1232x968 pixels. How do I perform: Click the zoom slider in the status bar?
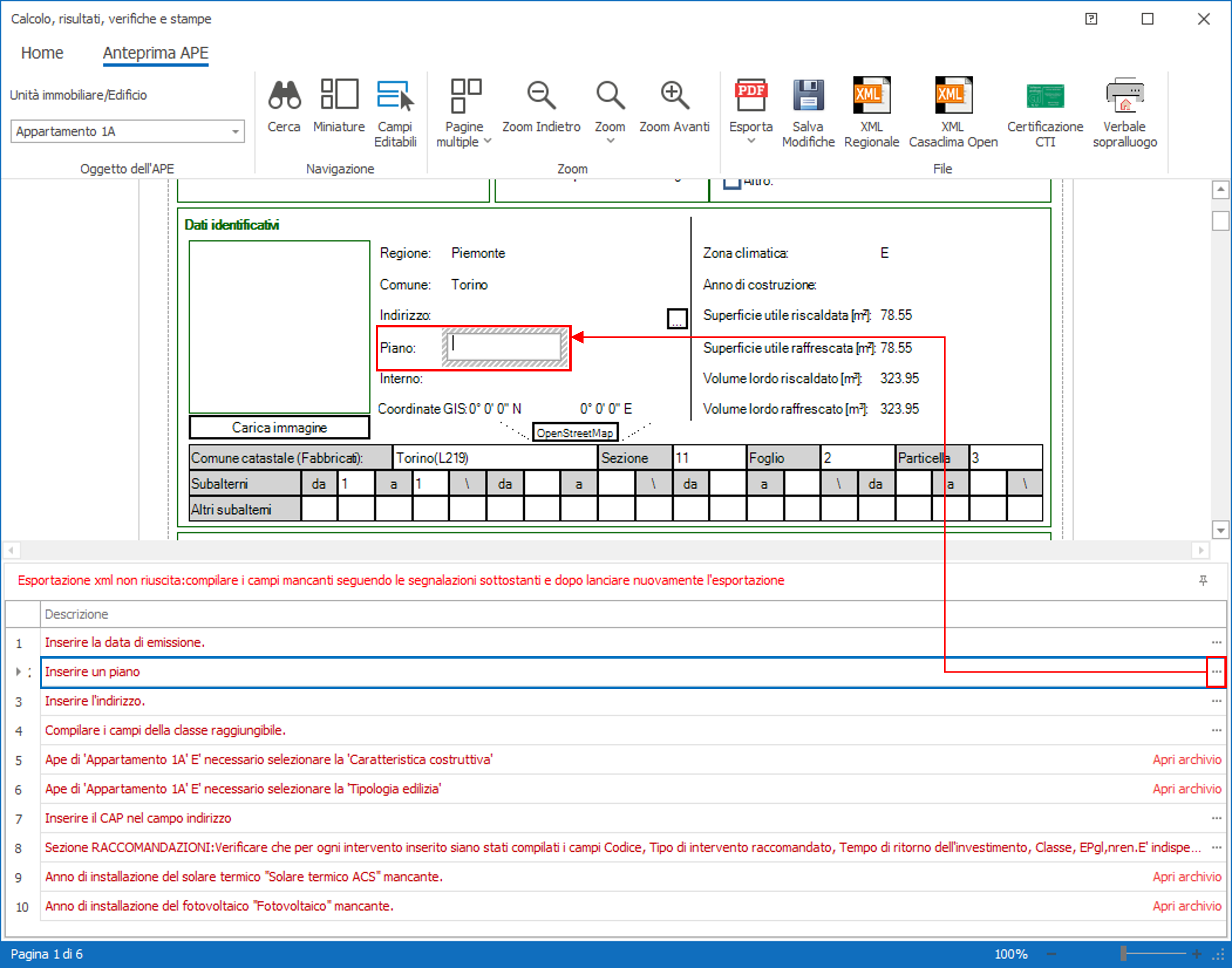pyautogui.click(x=1124, y=954)
